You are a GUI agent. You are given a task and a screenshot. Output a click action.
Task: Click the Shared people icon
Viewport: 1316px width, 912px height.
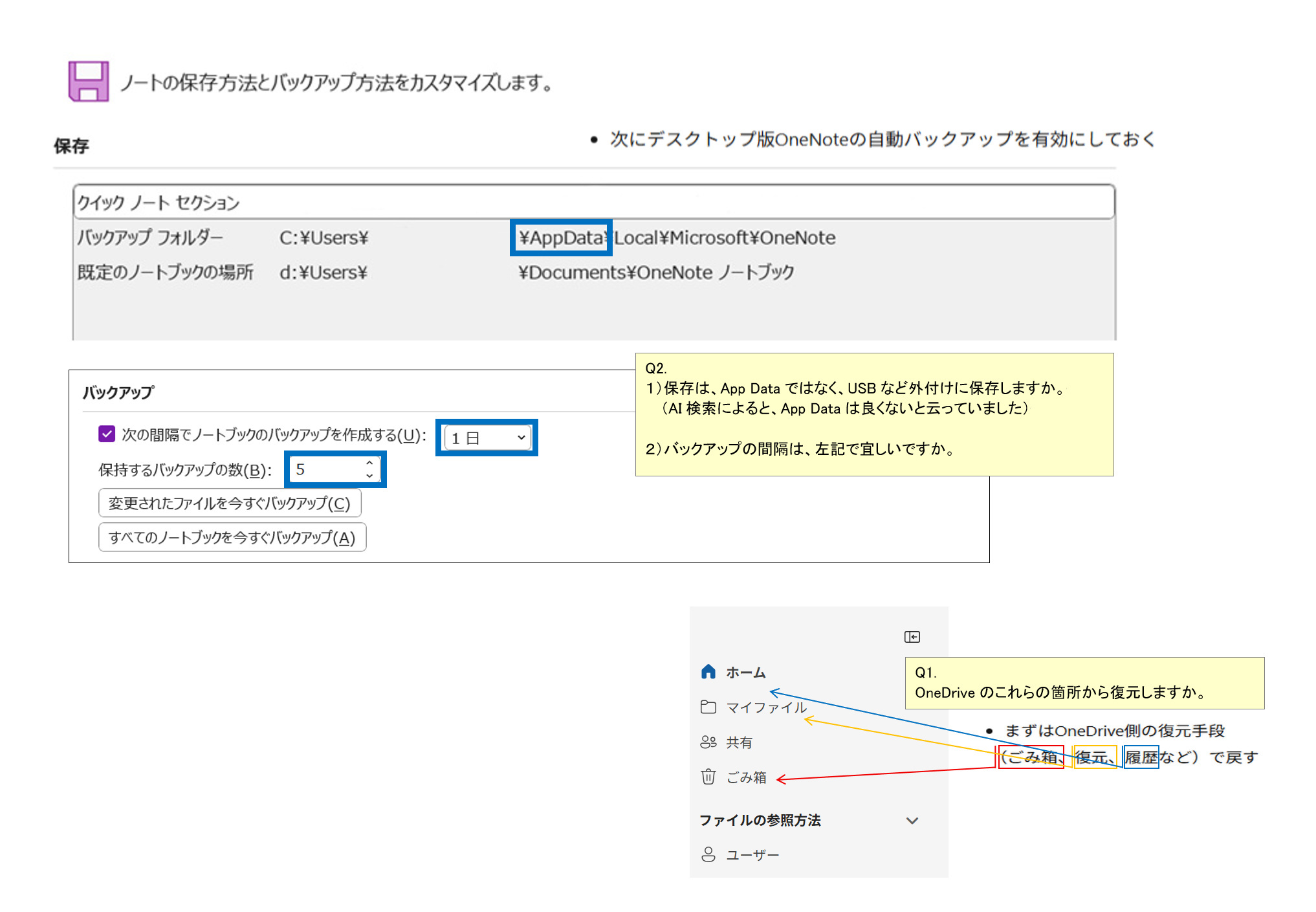[x=708, y=742]
